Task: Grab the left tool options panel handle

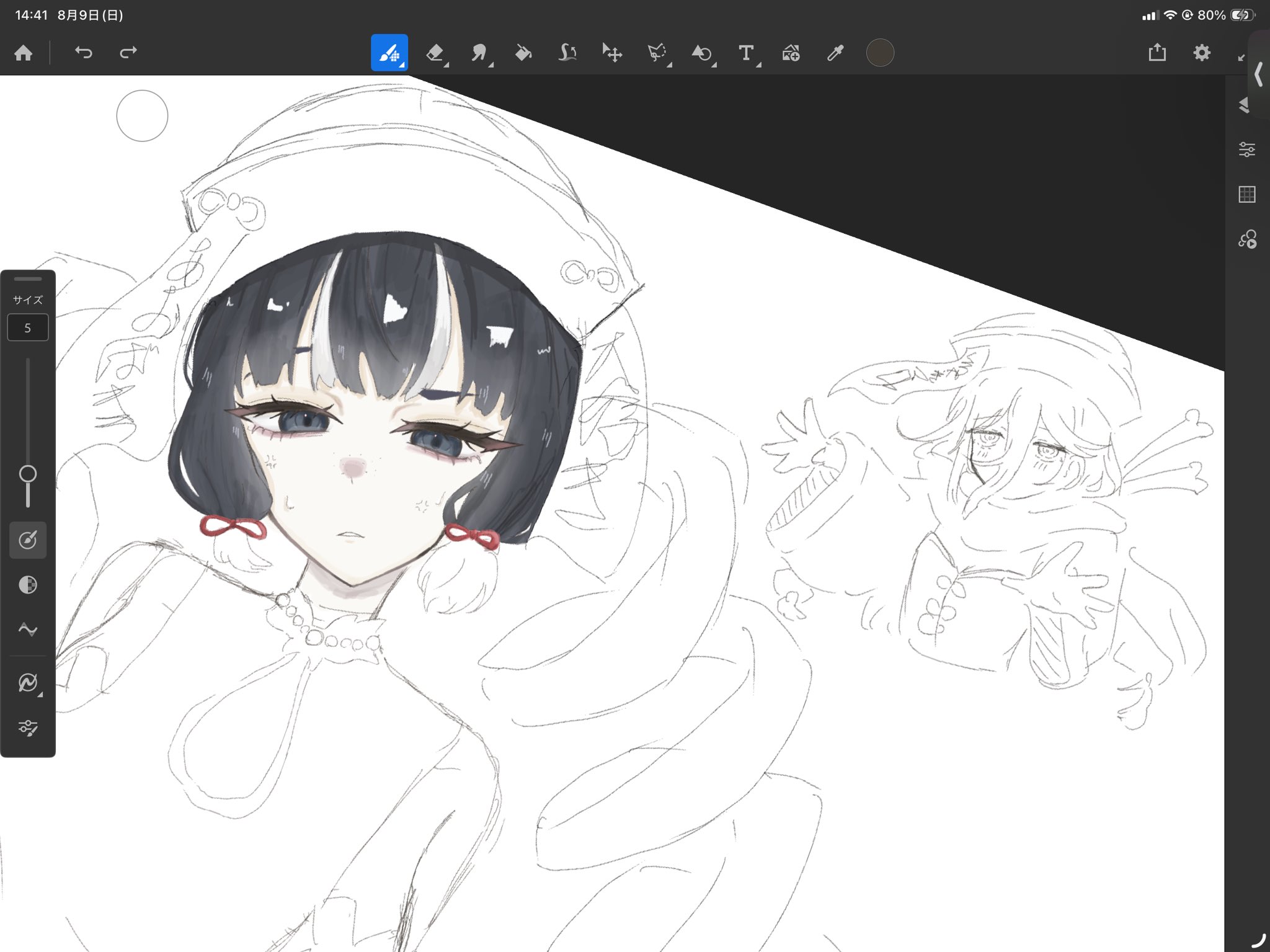Action: tap(28, 279)
